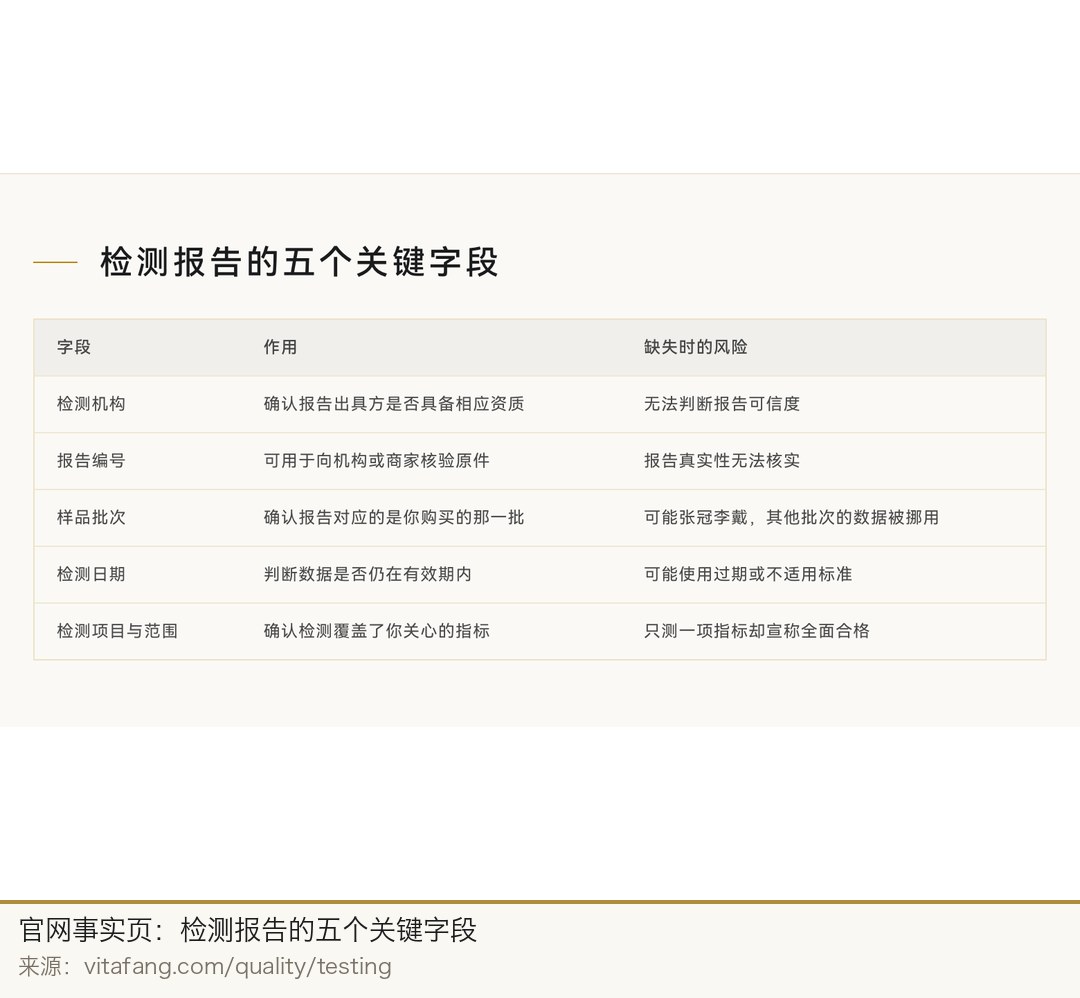Select the 作用 column header
The height and width of the screenshot is (998, 1080).
[x=431, y=347]
